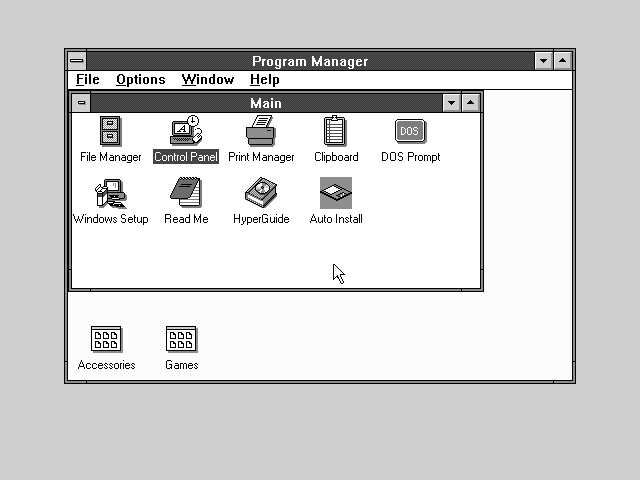Select the Clipboard icon
Viewport: 640px width, 480px height.
tap(335, 131)
